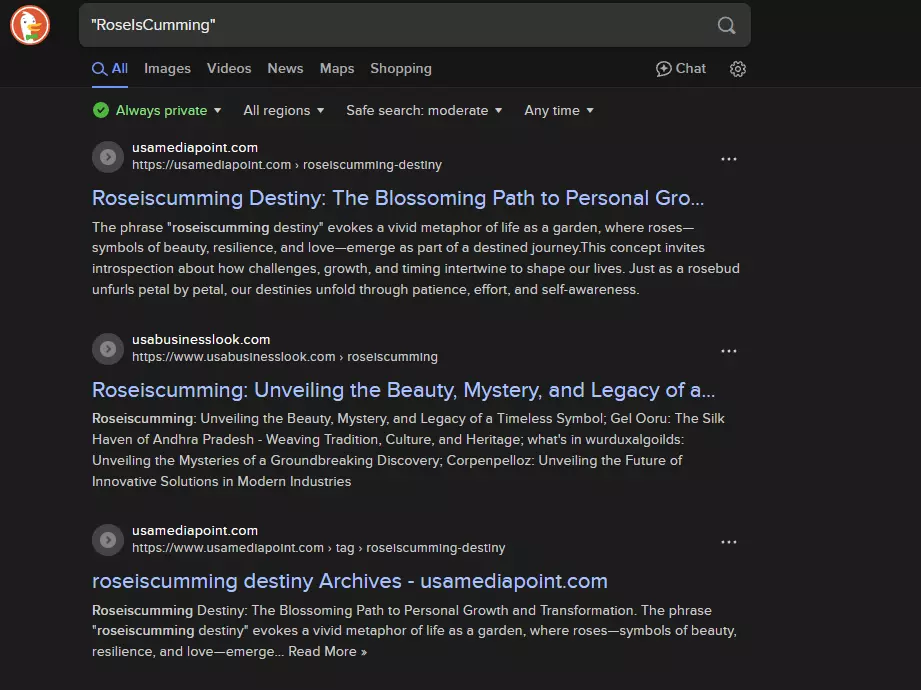Image resolution: width=921 pixels, height=690 pixels.
Task: Click favicon of the Archives result
Action: [108, 540]
